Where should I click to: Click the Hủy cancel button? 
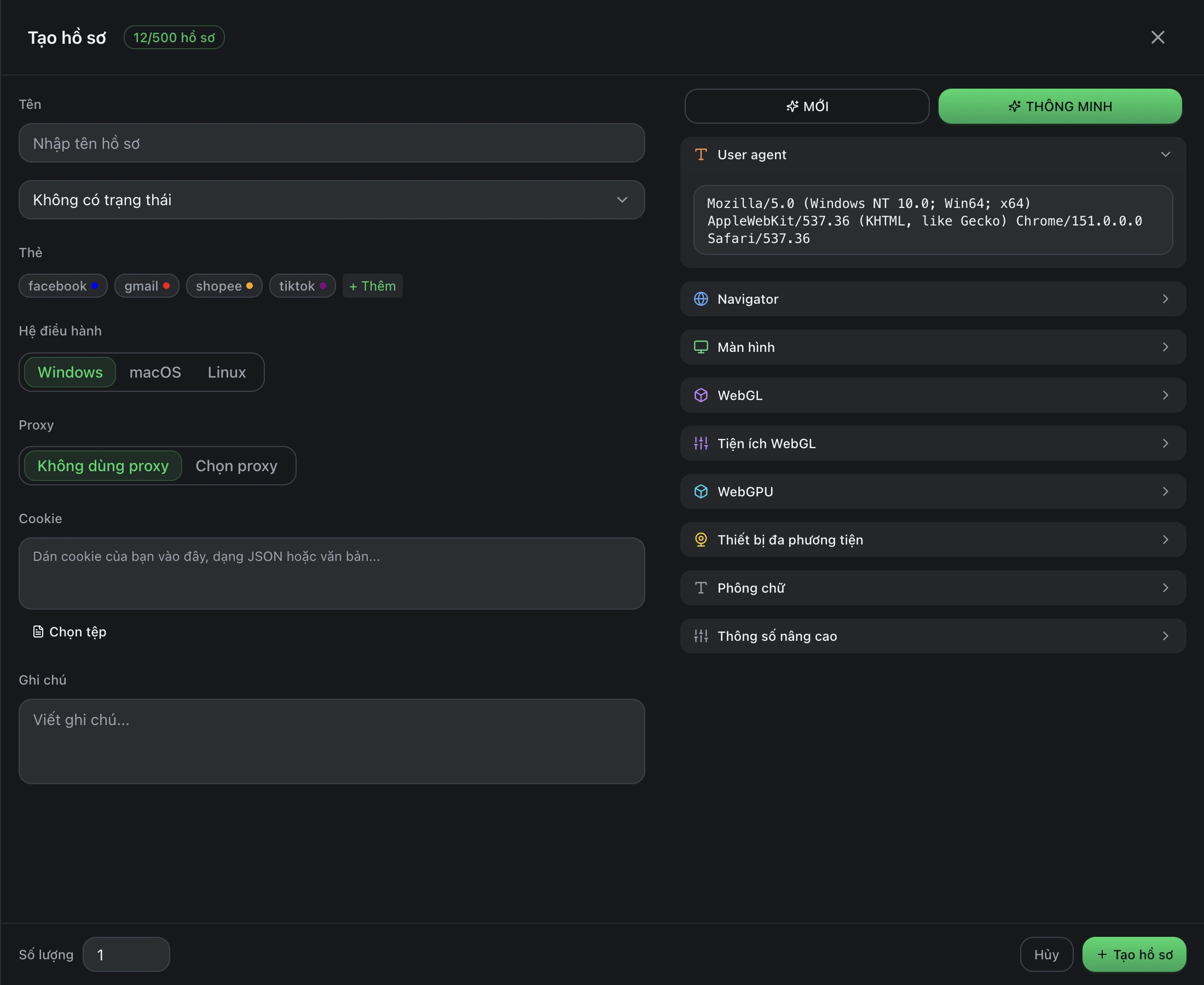pyautogui.click(x=1046, y=954)
